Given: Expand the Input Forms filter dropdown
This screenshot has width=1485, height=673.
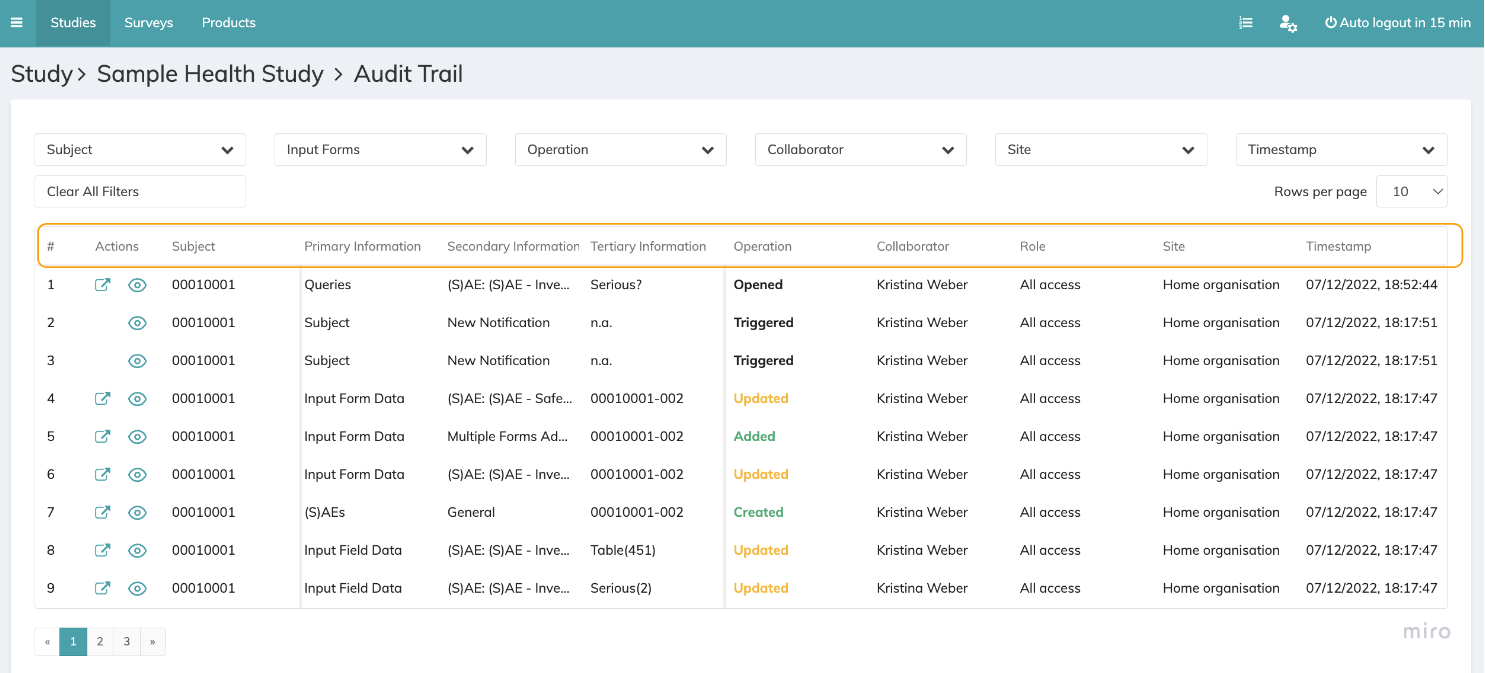Looking at the screenshot, I should [380, 150].
